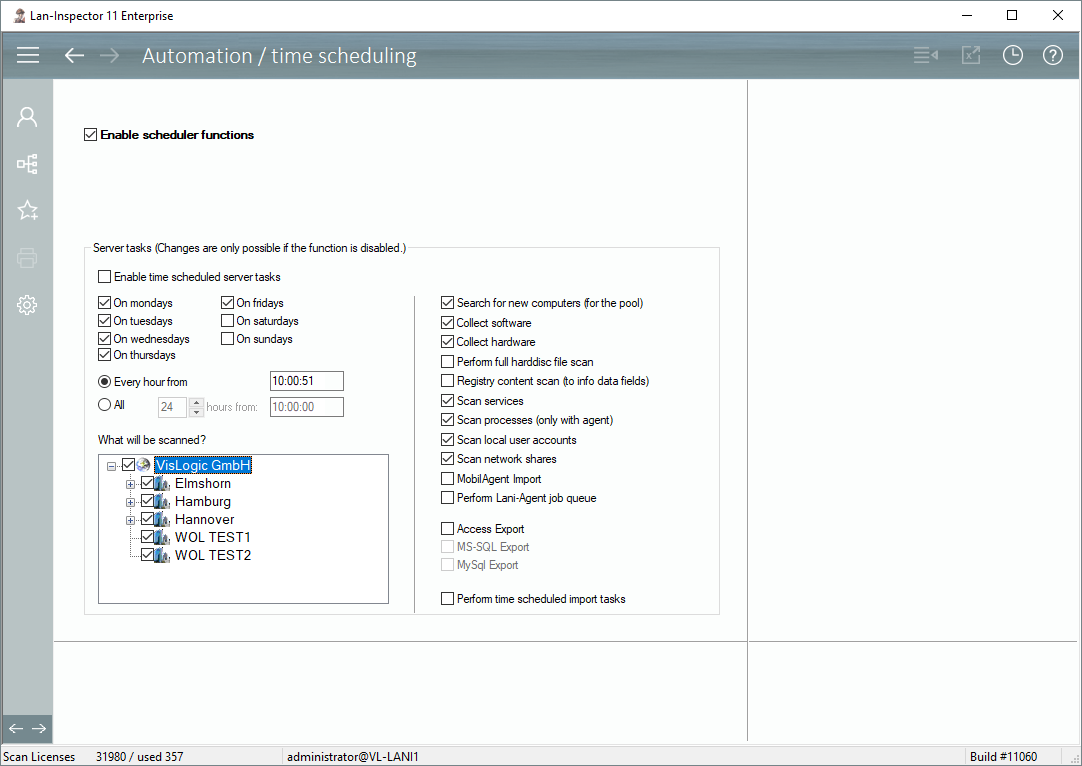The image size is (1082, 766).
Task: Uncheck Collect software option
Action: (x=448, y=323)
